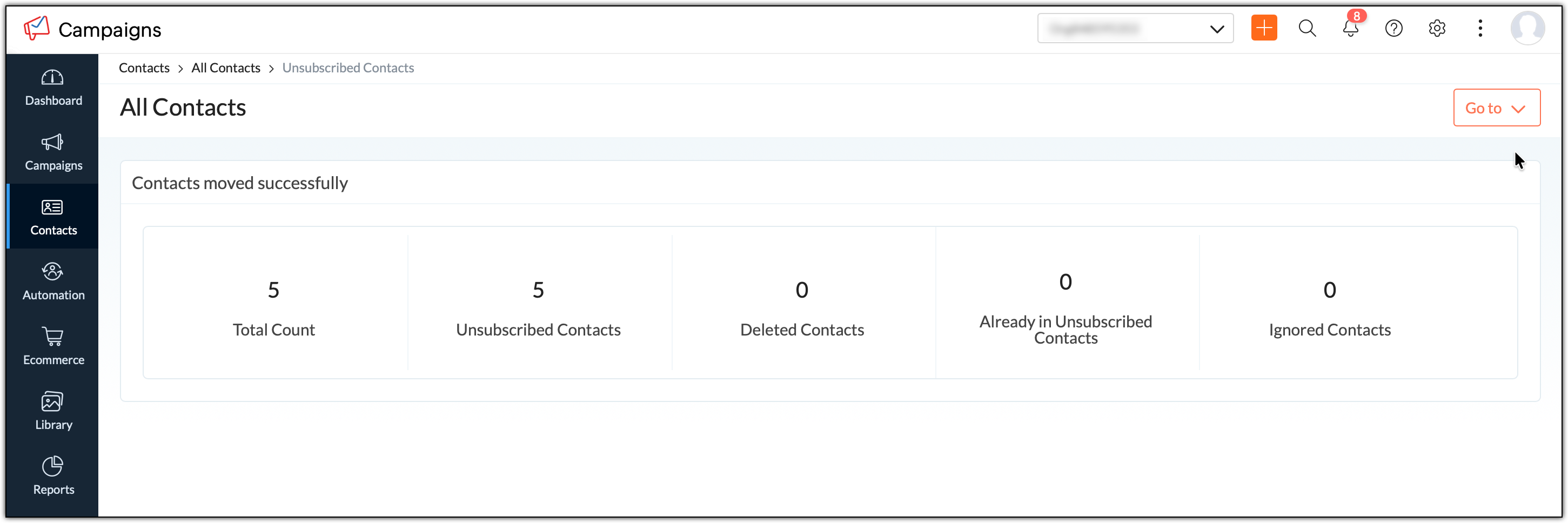
Task: Open the Library section
Action: coord(53,411)
